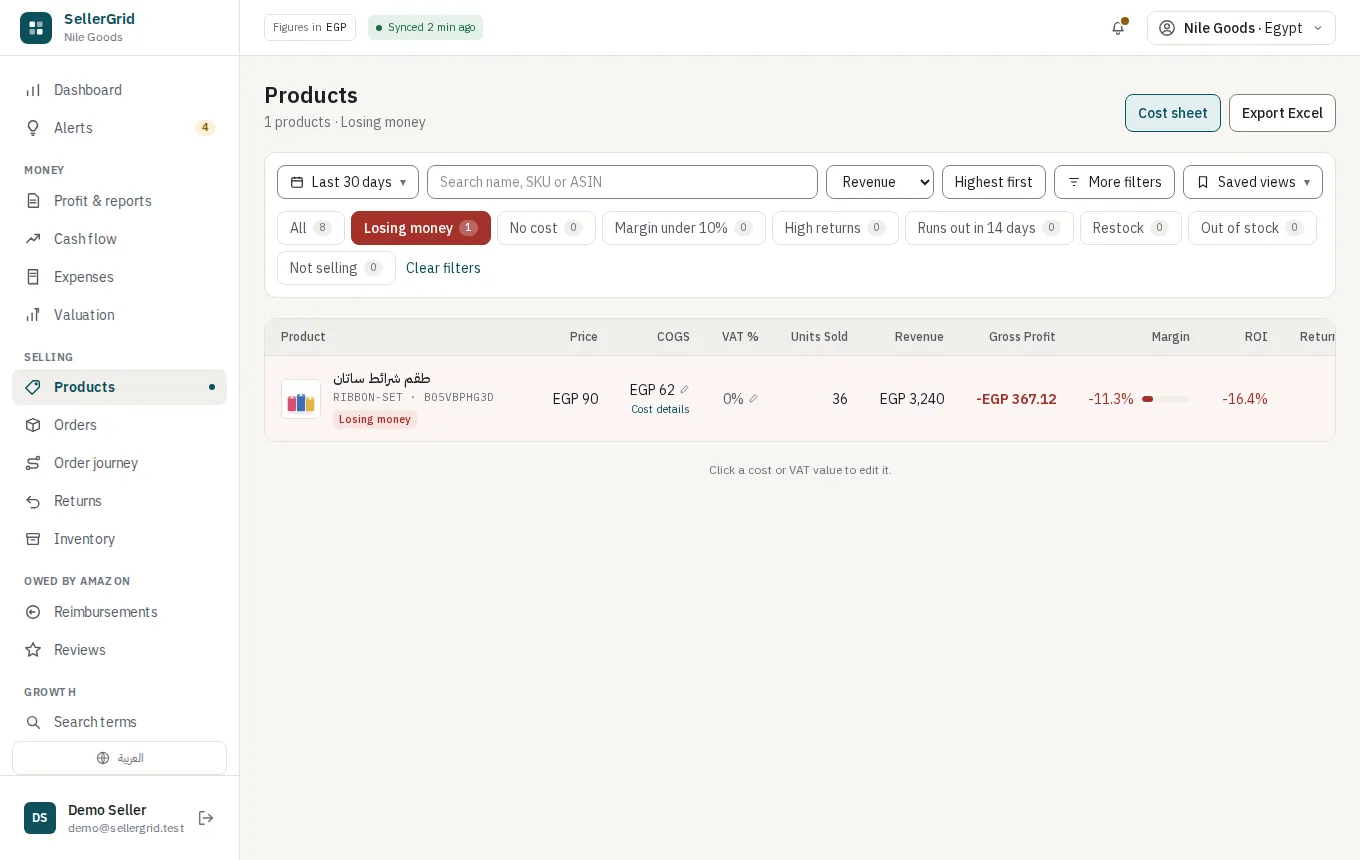The width and height of the screenshot is (1360, 860).
Task: Click the SellerGrid logo icon
Action: (x=36, y=28)
